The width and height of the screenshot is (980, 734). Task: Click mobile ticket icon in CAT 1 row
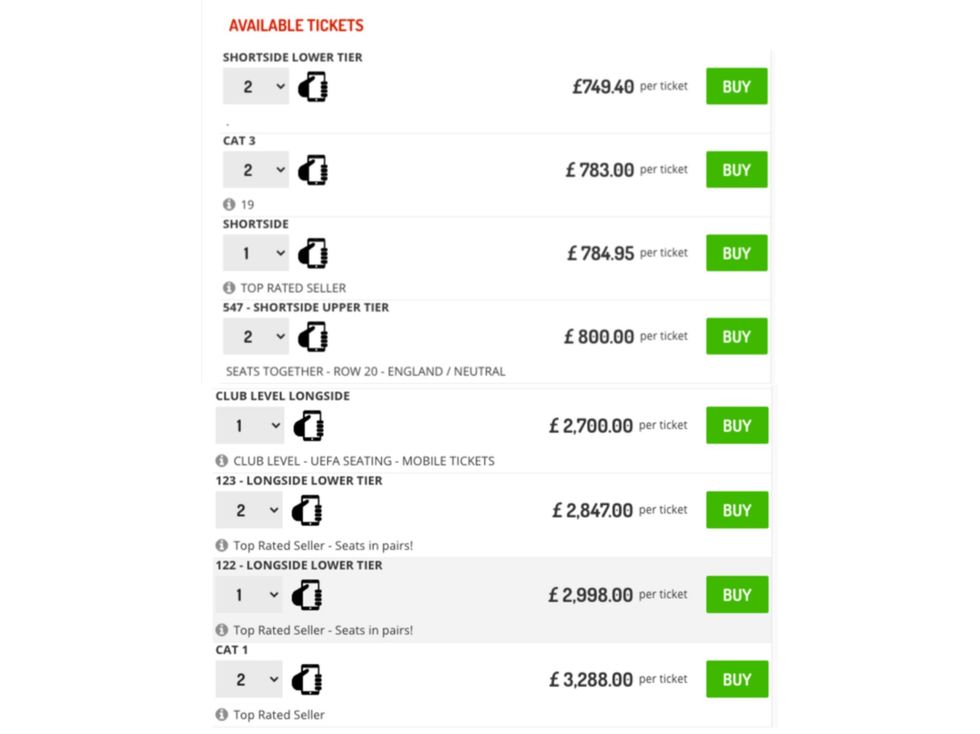pos(307,680)
